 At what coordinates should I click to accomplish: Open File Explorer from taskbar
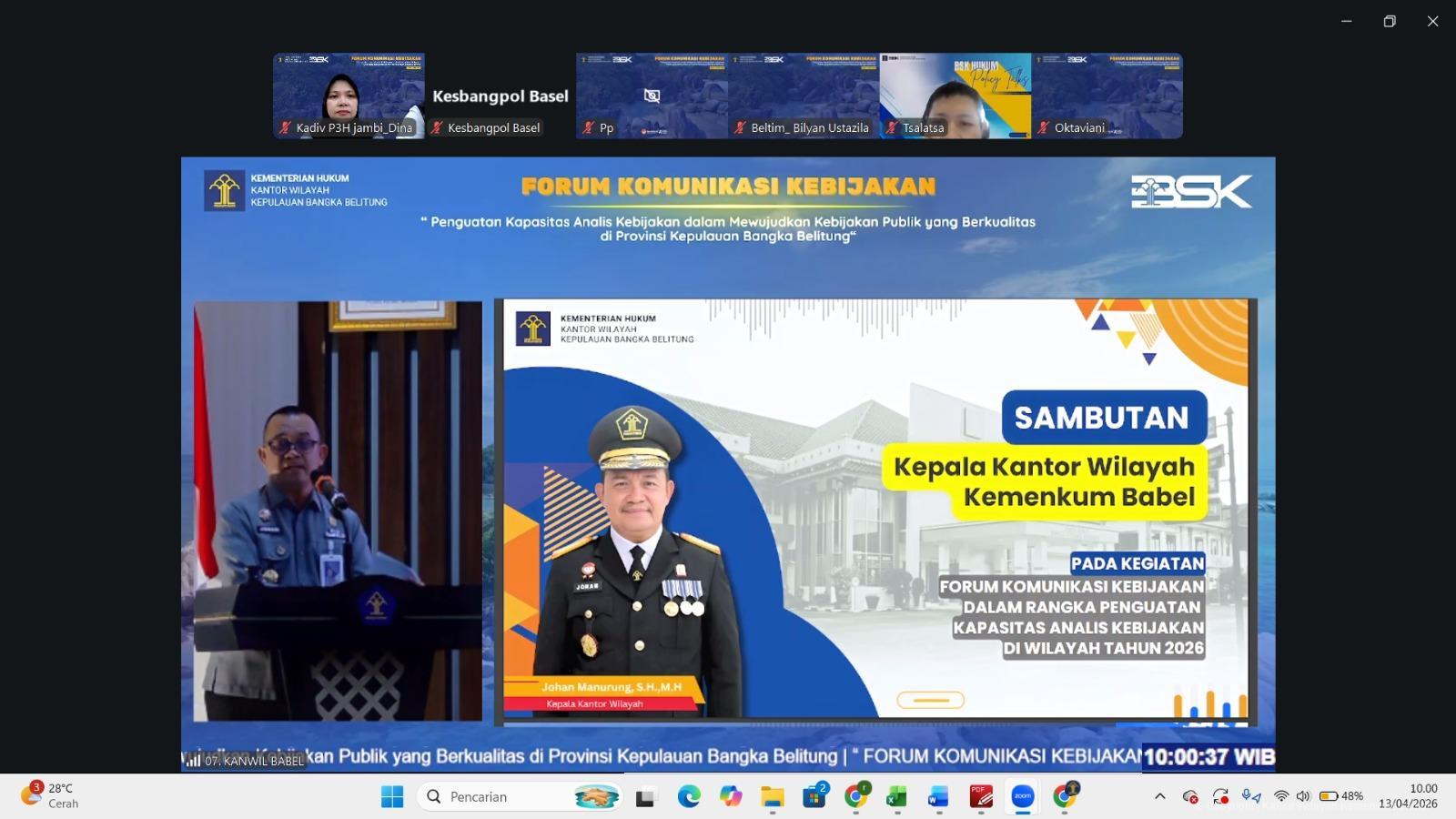pyautogui.click(x=773, y=796)
